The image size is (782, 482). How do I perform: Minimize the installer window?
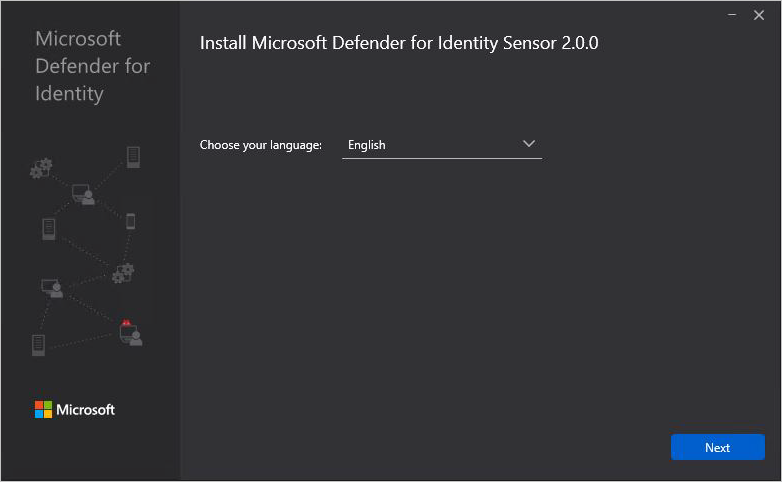[732, 15]
